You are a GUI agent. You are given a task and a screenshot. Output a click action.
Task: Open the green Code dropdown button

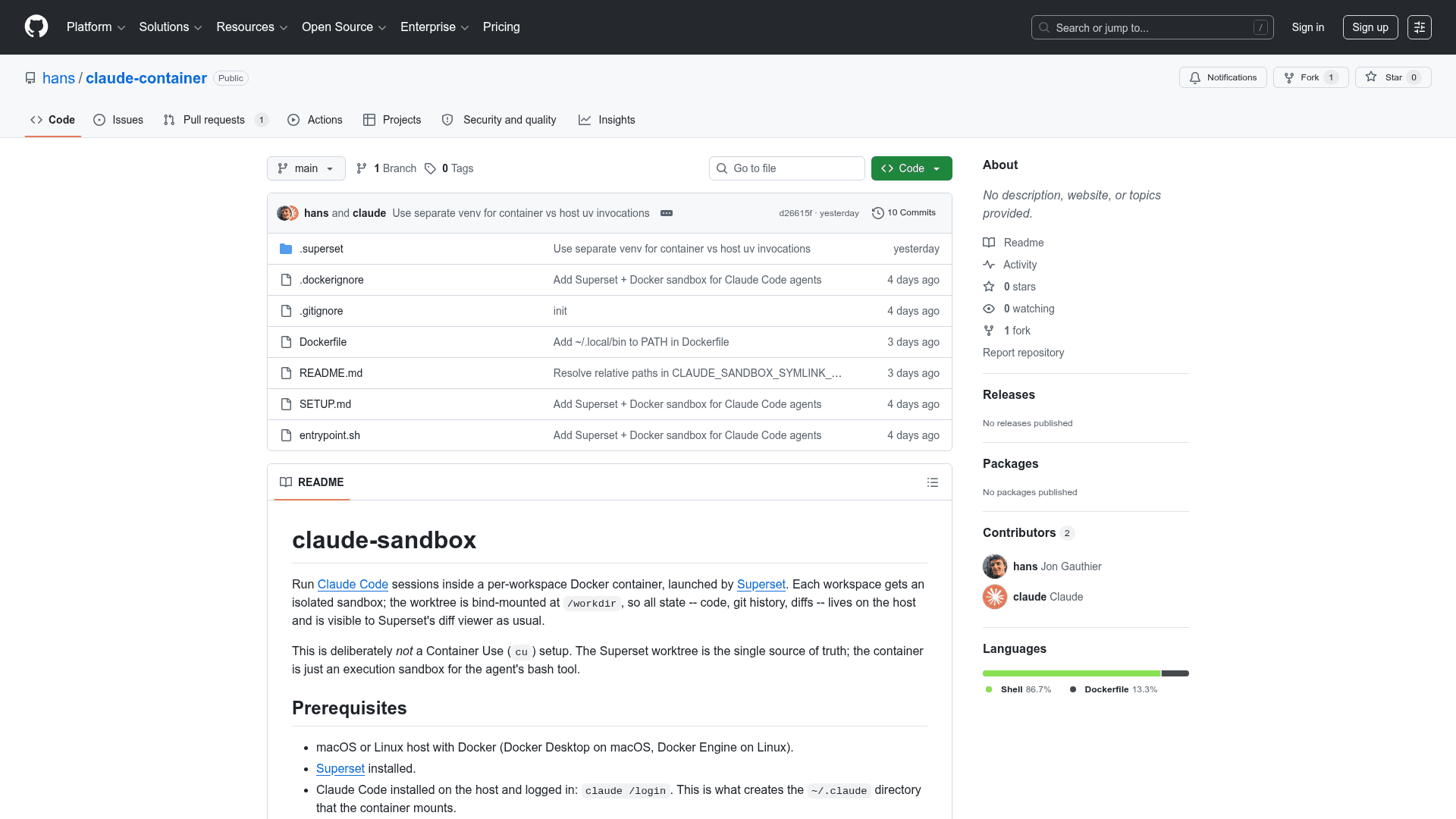tap(912, 168)
